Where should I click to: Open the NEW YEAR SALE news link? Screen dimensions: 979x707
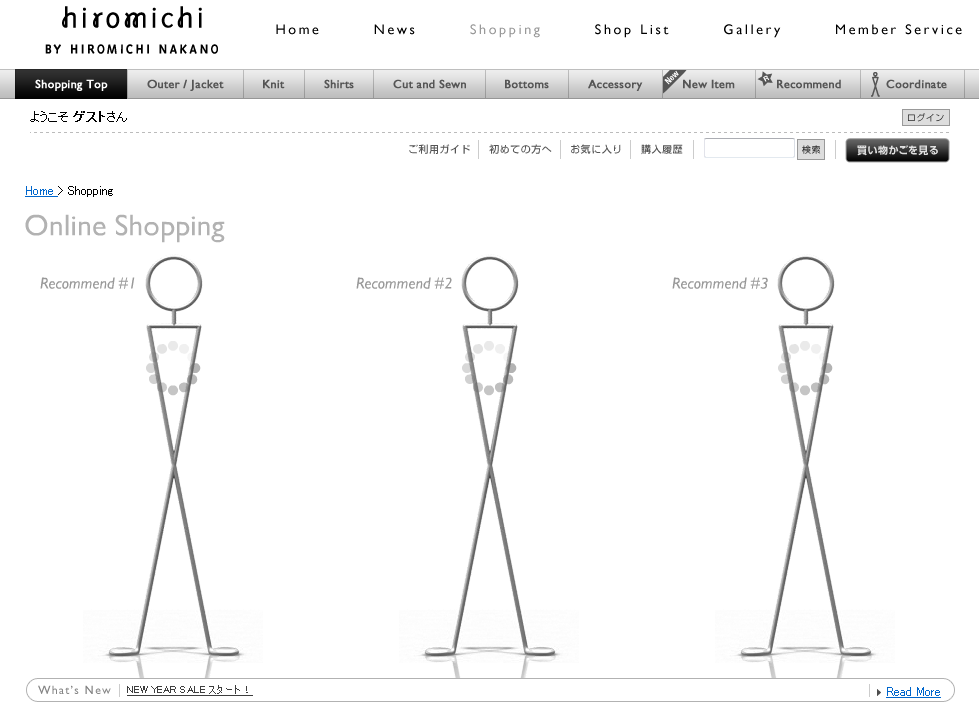click(x=189, y=690)
